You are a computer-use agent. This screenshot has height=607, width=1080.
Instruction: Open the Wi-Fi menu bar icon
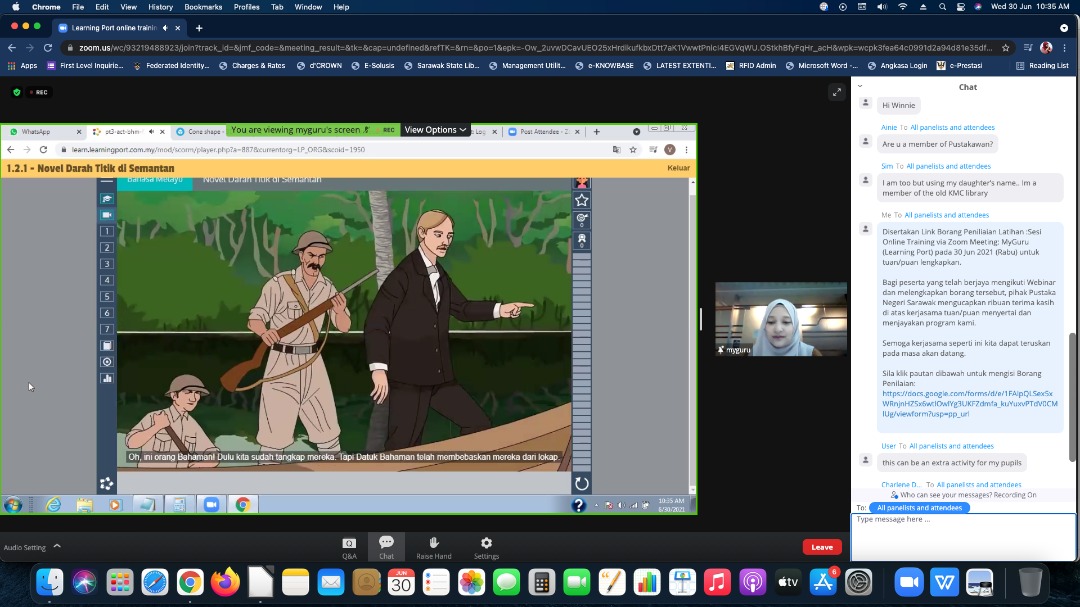click(902, 7)
